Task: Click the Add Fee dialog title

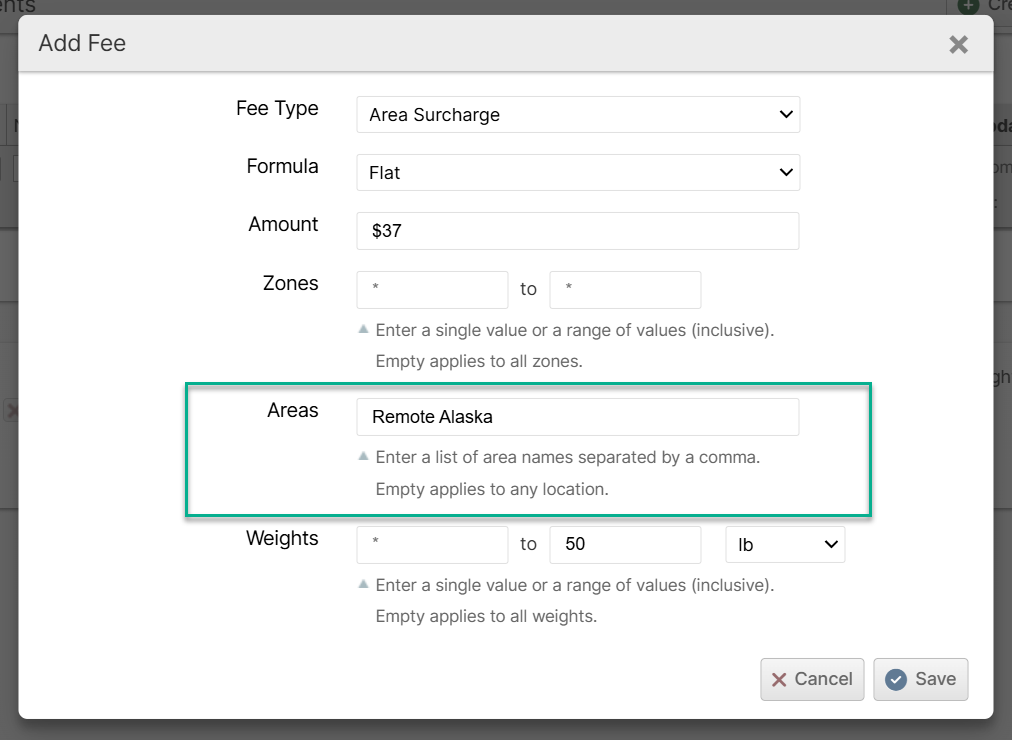Action: click(x=82, y=44)
